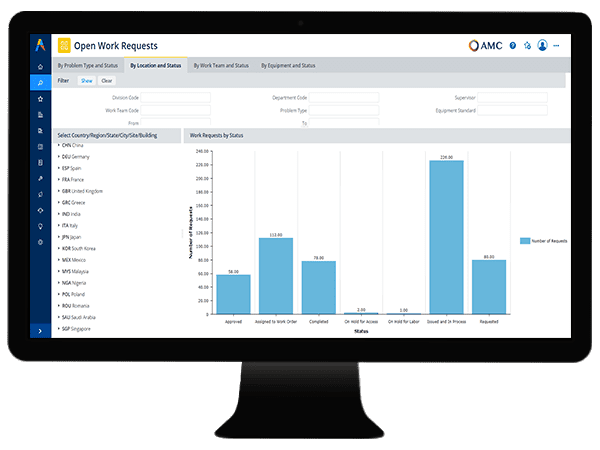Select the Search icon in the sidebar

[40, 83]
